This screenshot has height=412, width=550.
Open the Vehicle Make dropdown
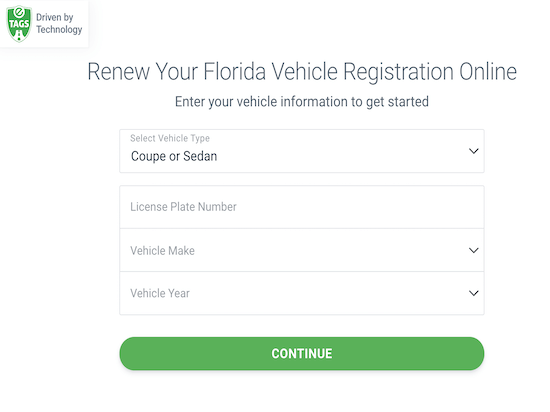tap(302, 250)
